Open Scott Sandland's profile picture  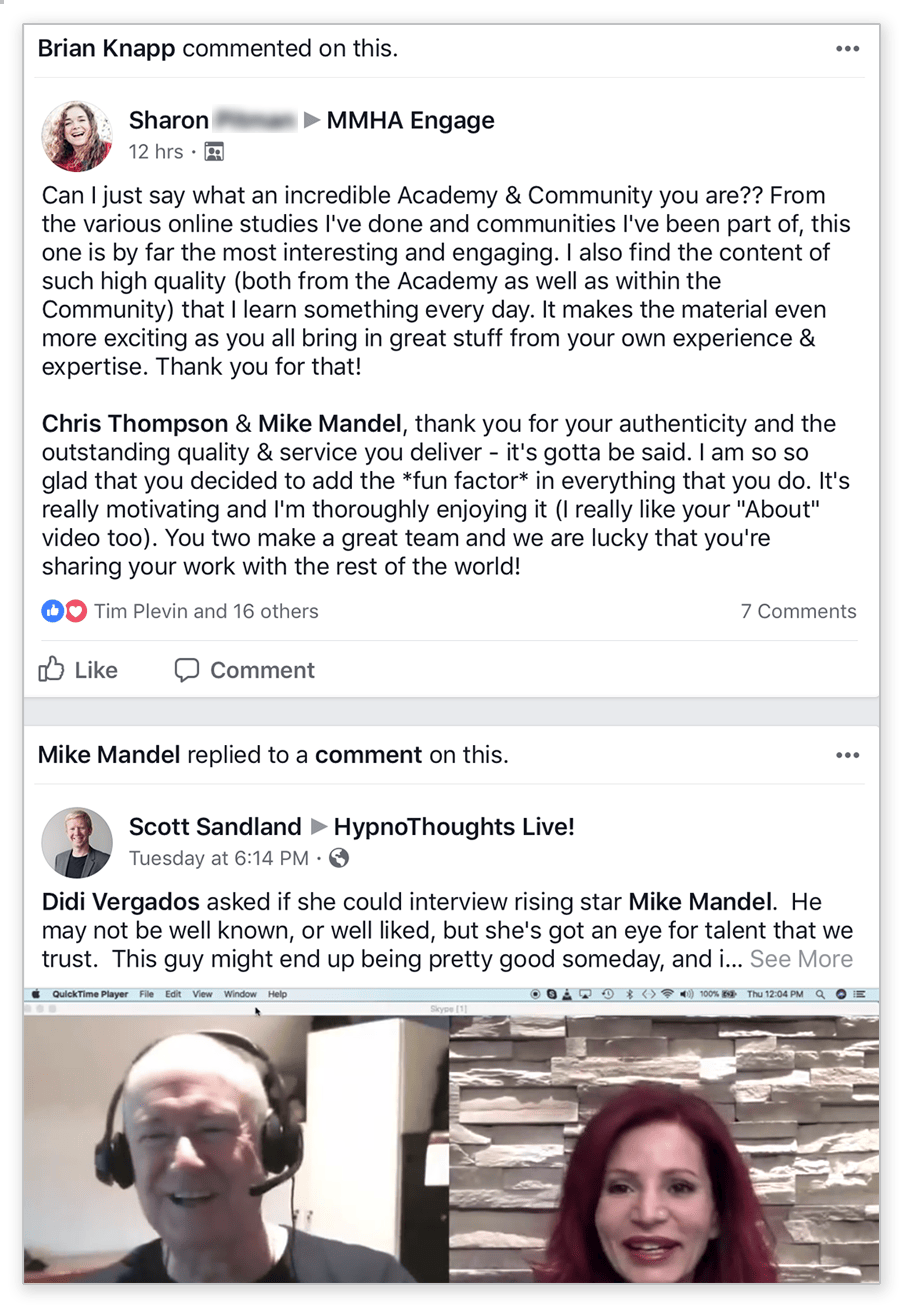(77, 842)
